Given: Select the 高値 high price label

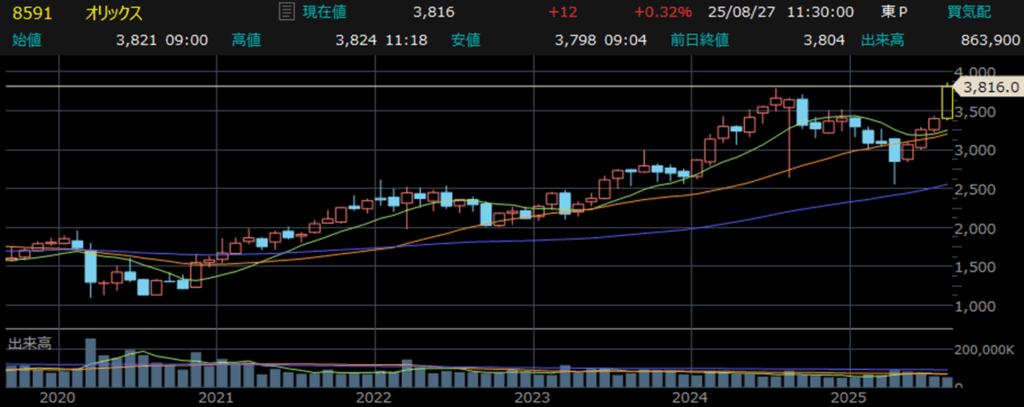Looking at the screenshot, I should click(x=246, y=40).
